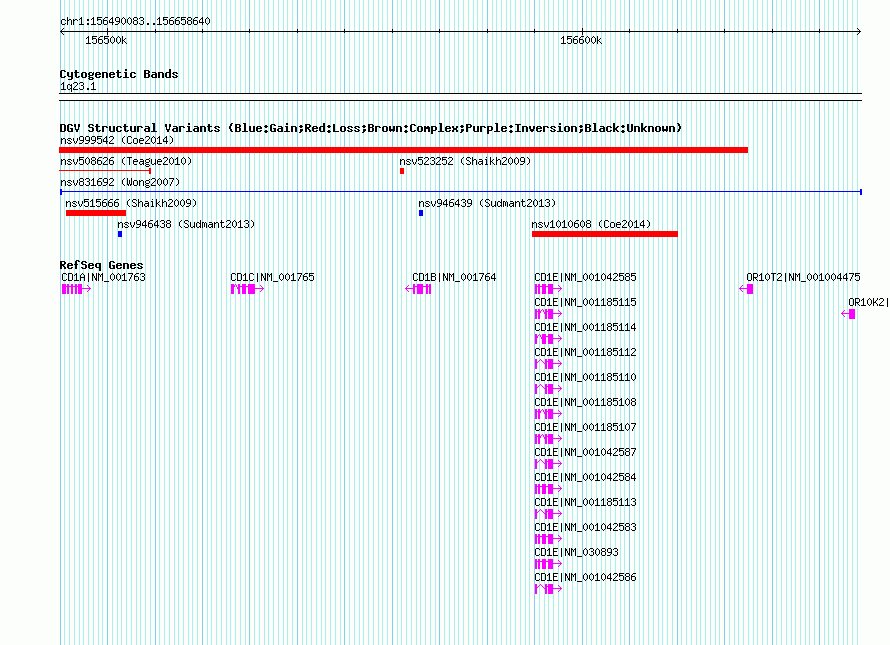890x645 pixels.
Task: Click the 1q23.1 band label
Action: click(x=78, y=86)
